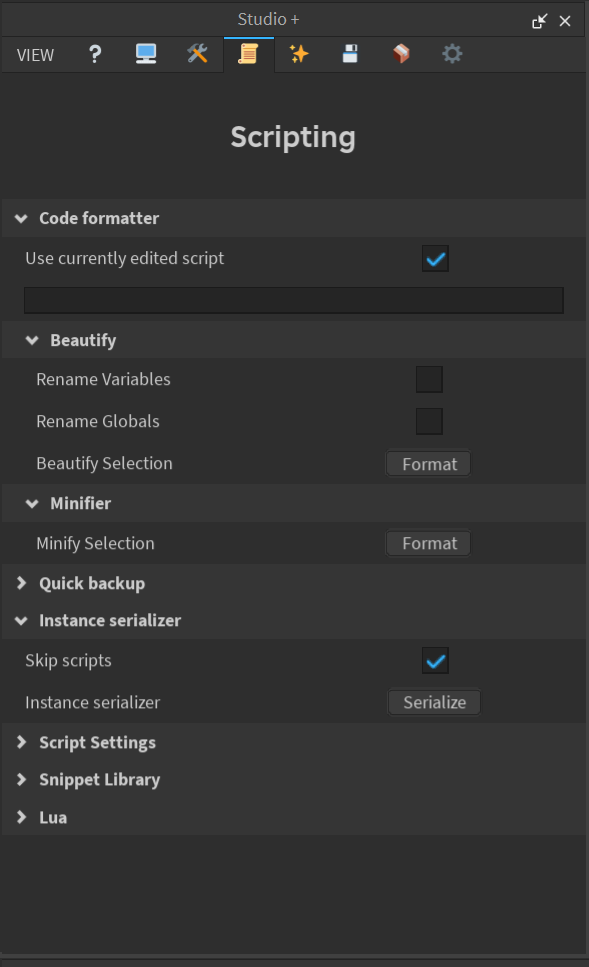Disable Skip scripts
The image size is (589, 967).
435,660
